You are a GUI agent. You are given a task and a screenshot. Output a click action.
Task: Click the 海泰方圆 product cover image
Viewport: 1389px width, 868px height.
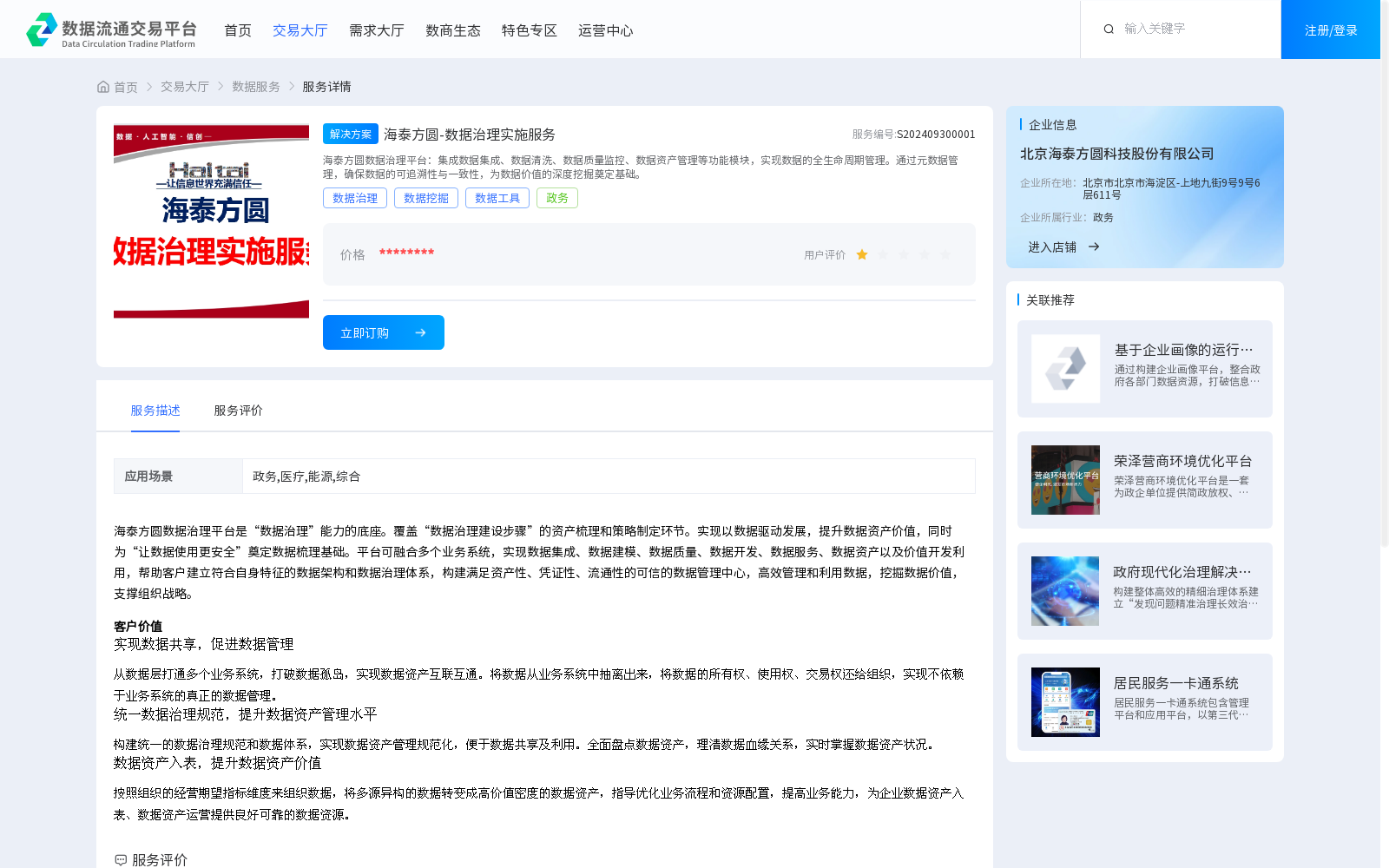pos(211,221)
